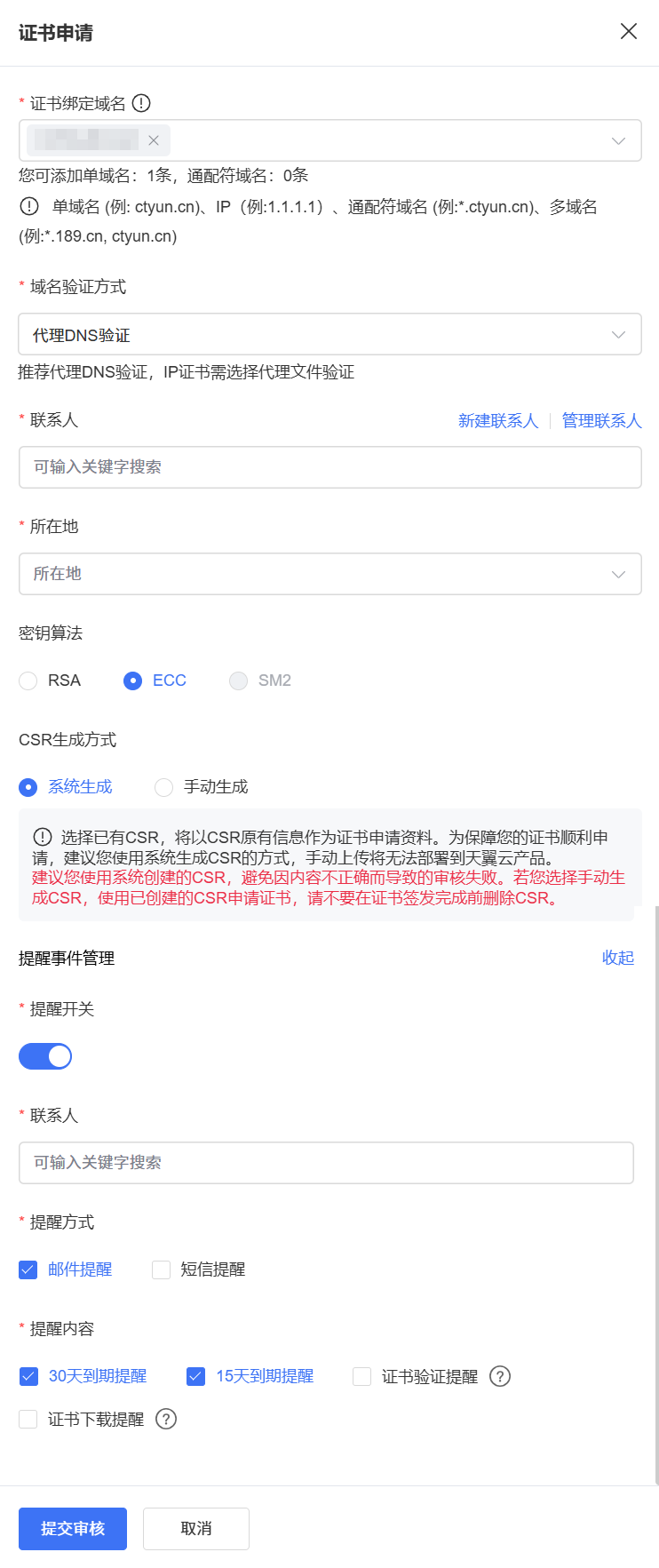Click 新建联系人 link
Screen dimensions: 659x1568
coord(497,420)
